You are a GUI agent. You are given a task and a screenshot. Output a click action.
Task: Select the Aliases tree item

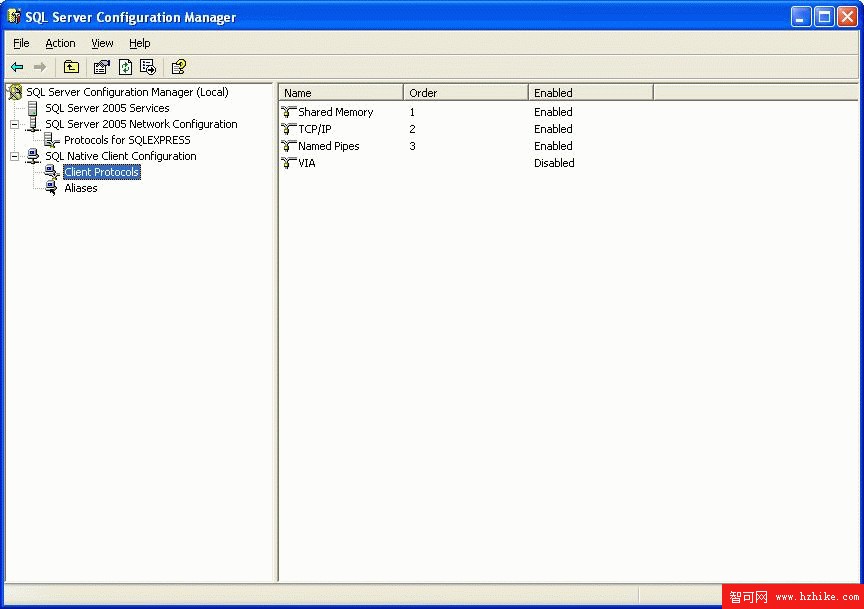coord(80,188)
